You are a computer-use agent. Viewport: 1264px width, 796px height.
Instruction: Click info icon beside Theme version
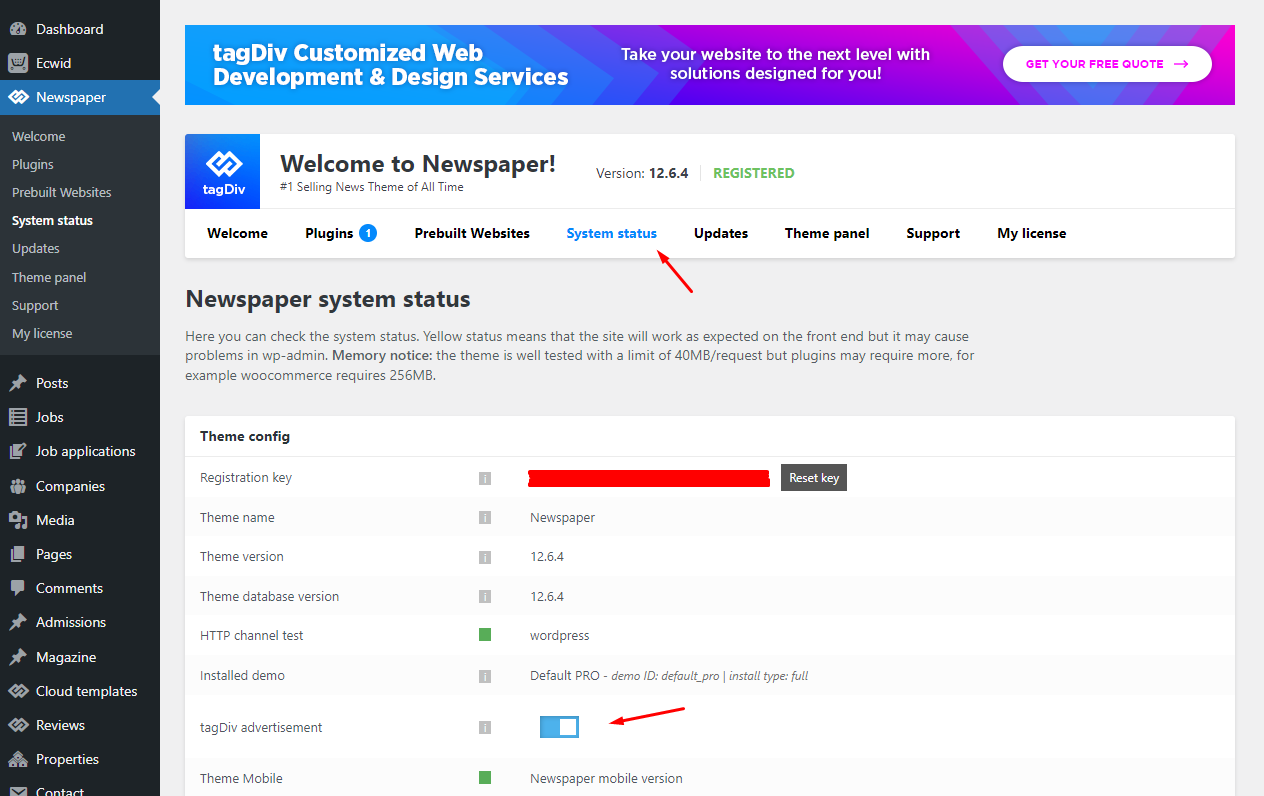click(485, 557)
